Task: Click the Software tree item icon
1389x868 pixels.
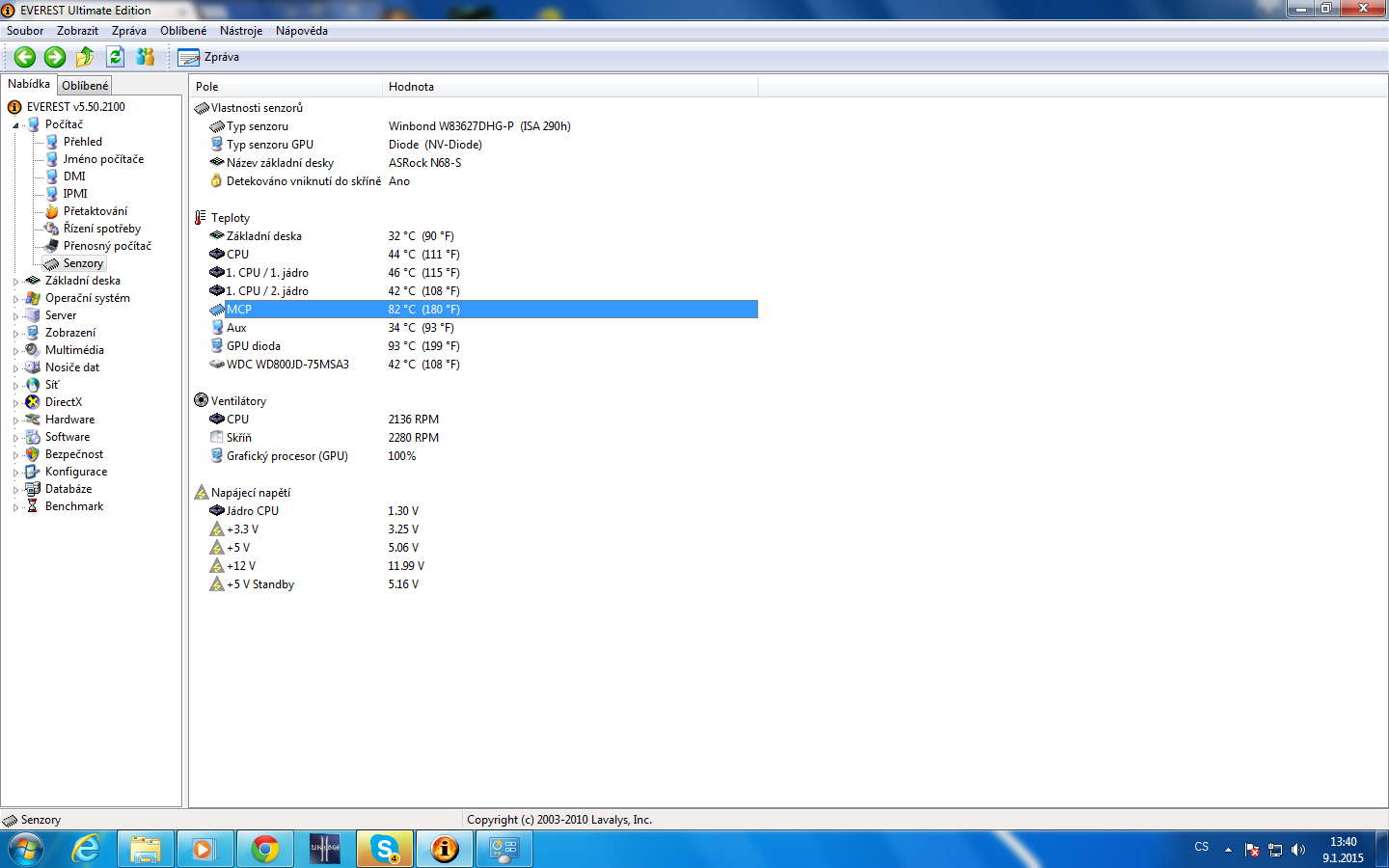Action: tap(33, 437)
